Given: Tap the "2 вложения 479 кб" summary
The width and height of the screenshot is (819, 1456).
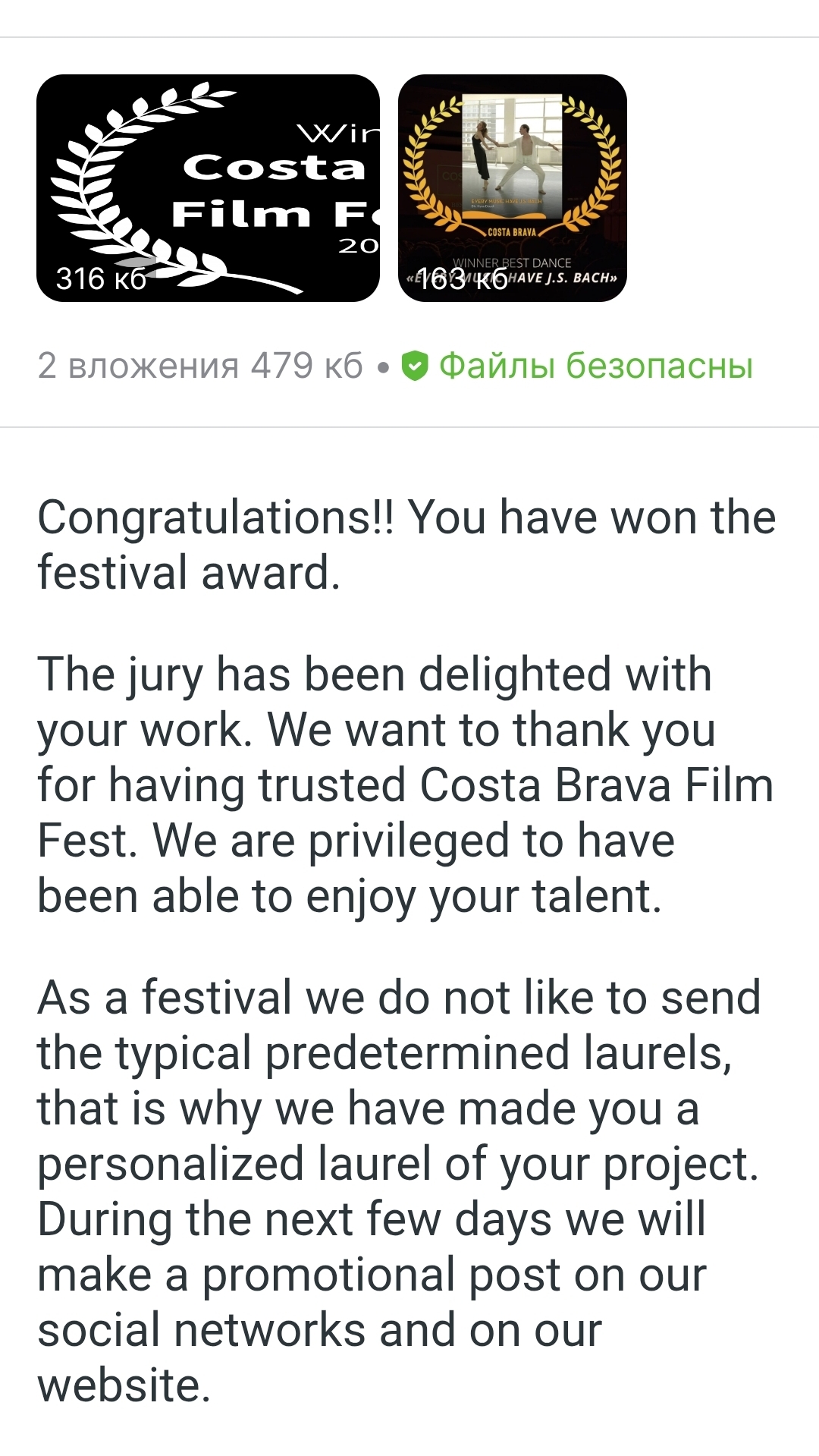Looking at the screenshot, I should [x=200, y=366].
